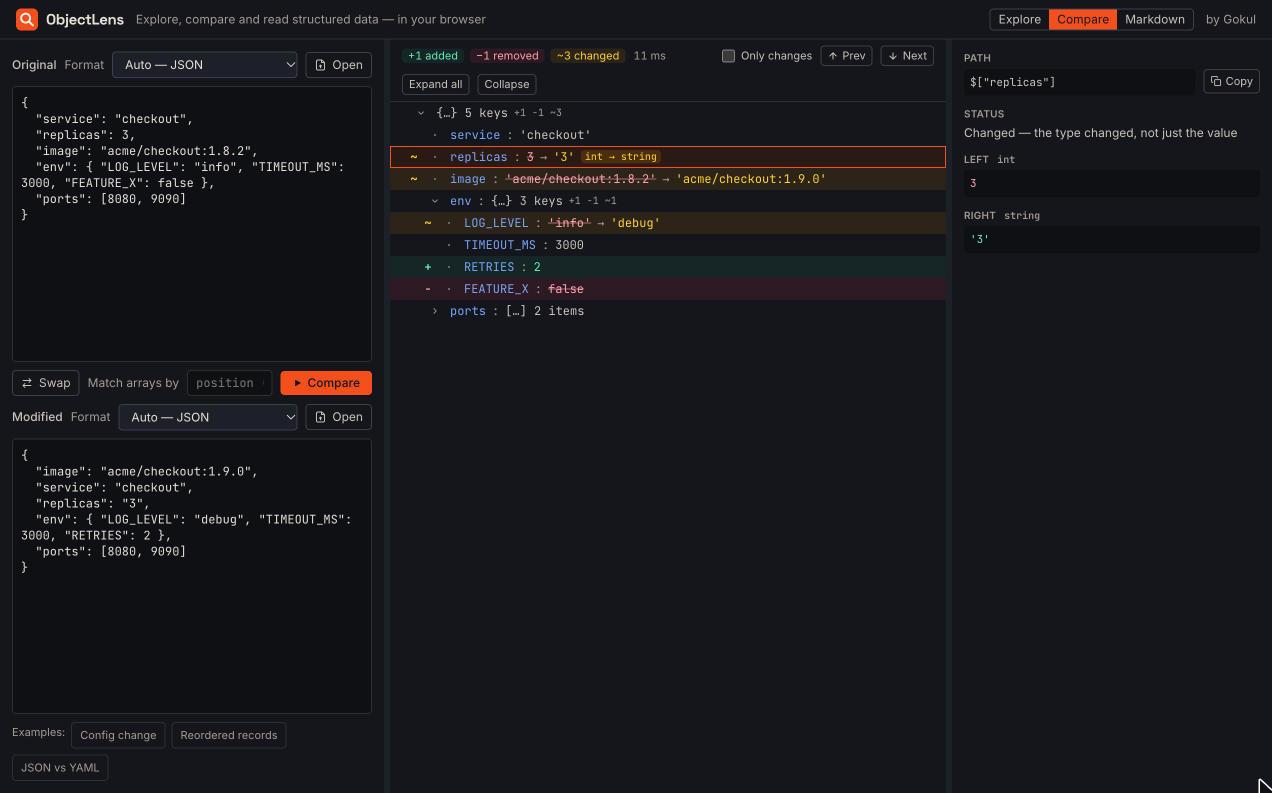Viewport: 1272px width, 793px height.
Task: Open the Markdown tab
Action: coord(1155,19)
